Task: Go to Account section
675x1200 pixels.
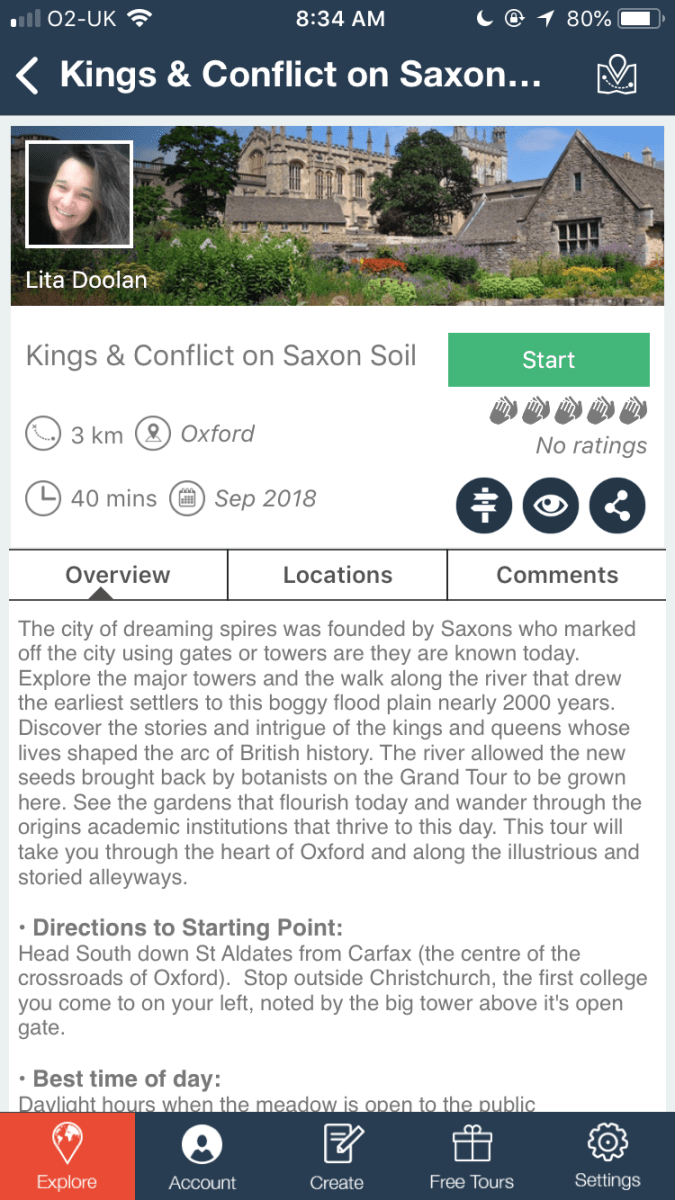Action: point(202,1156)
